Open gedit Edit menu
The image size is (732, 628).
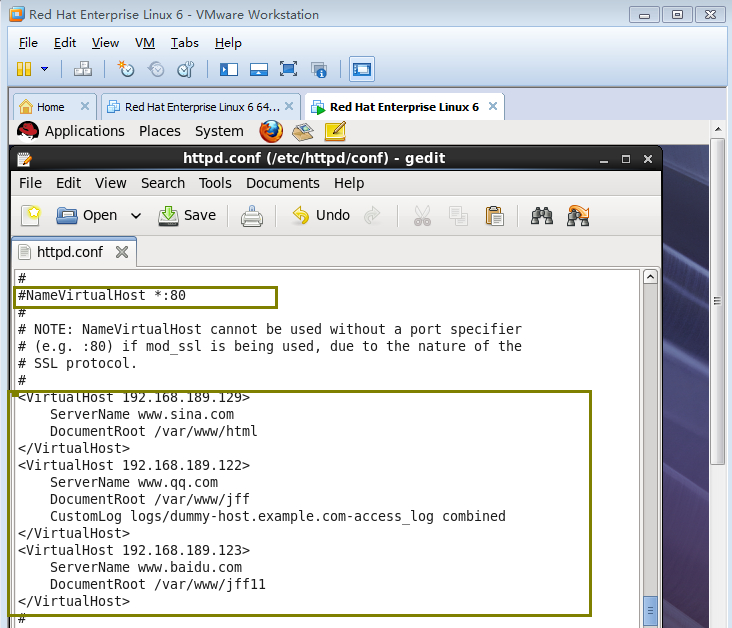click(68, 183)
